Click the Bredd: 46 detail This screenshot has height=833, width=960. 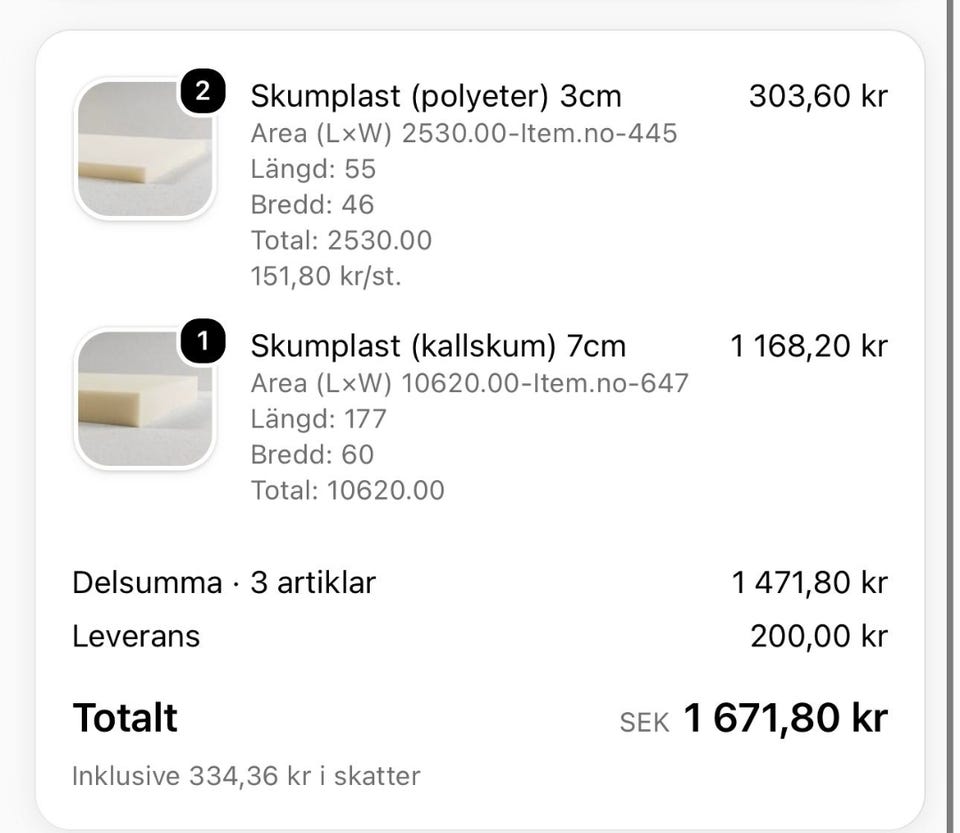312,205
